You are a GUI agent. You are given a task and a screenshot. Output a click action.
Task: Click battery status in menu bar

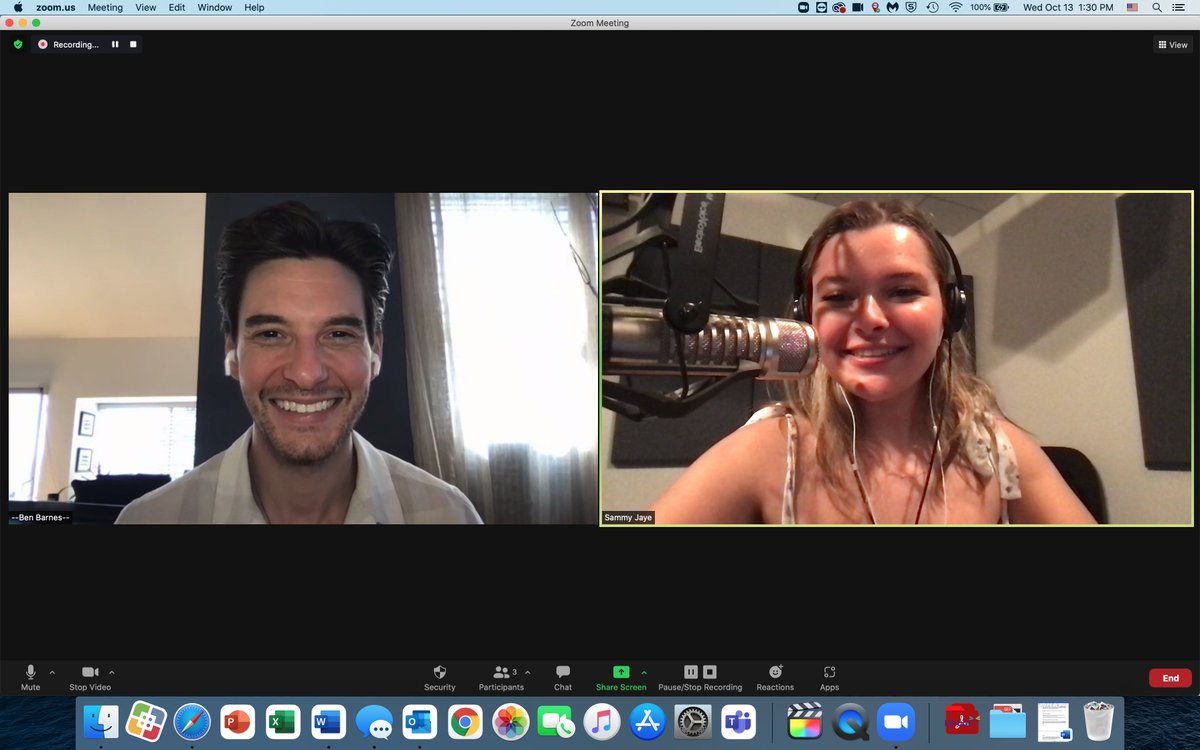[989, 7]
